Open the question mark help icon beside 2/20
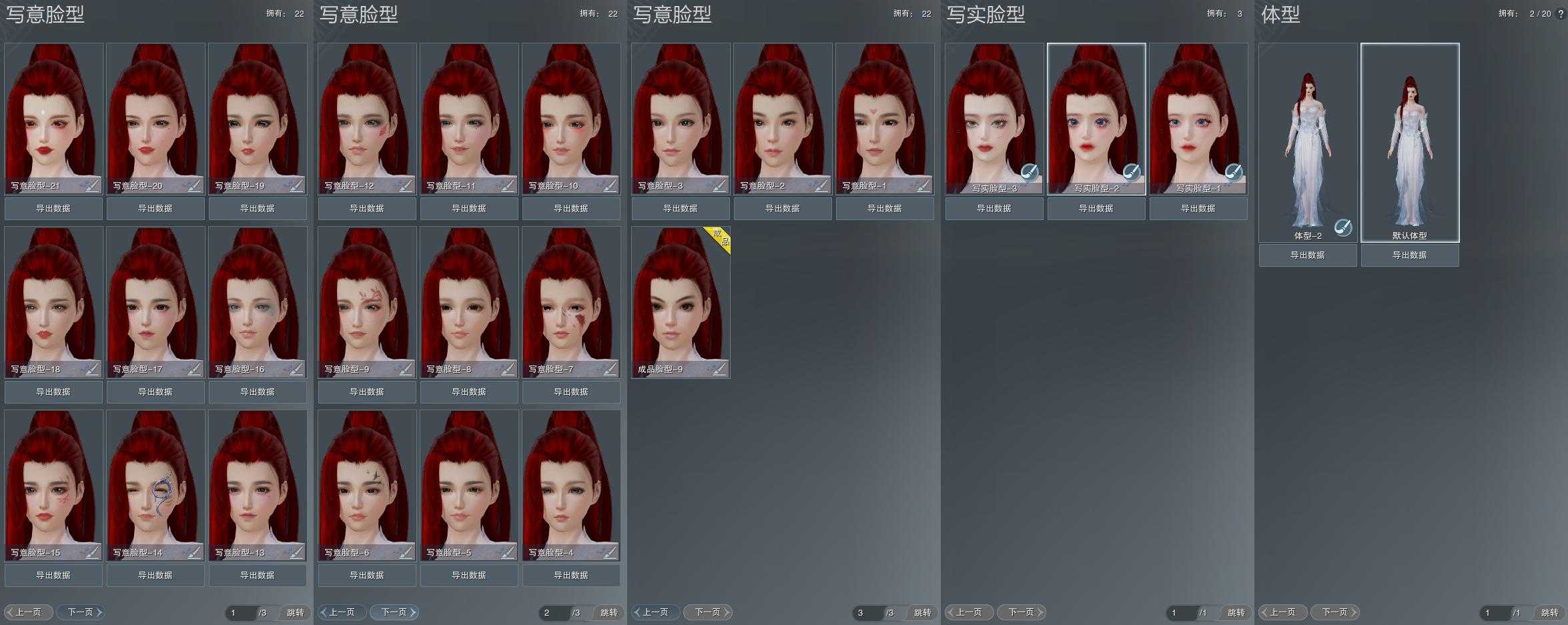This screenshot has width=1568, height=625. tap(1560, 13)
